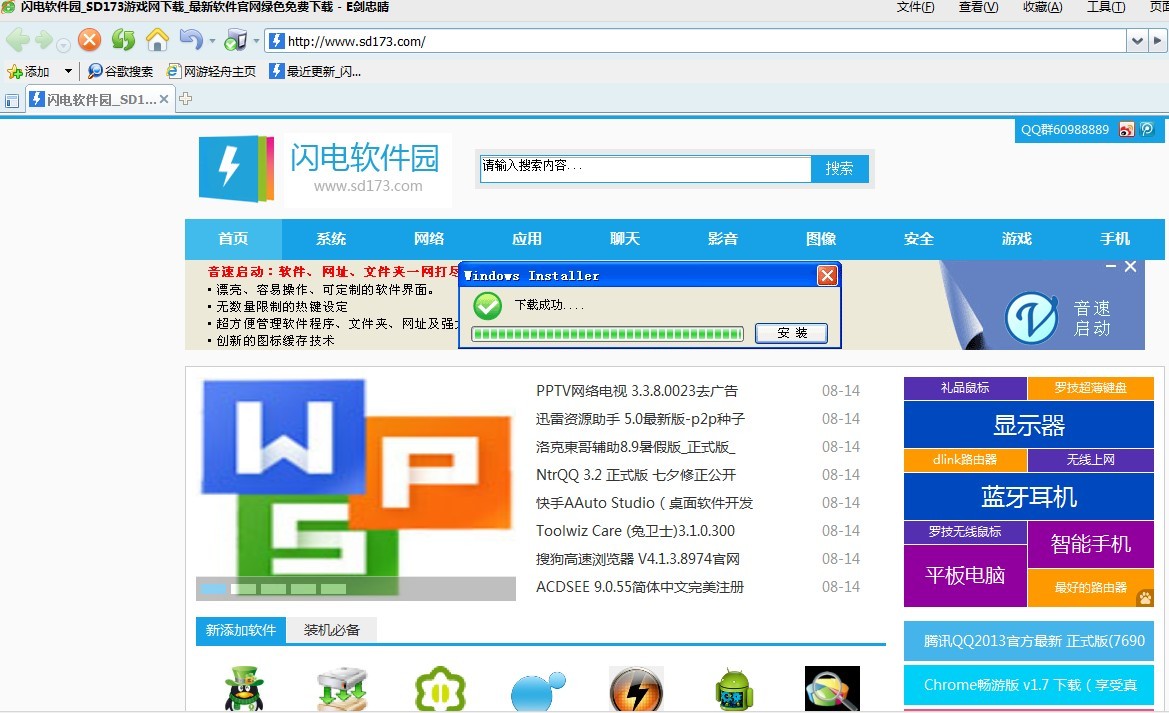The width and height of the screenshot is (1169, 713).
Task: Click the 搜索 search button
Action: click(839, 169)
